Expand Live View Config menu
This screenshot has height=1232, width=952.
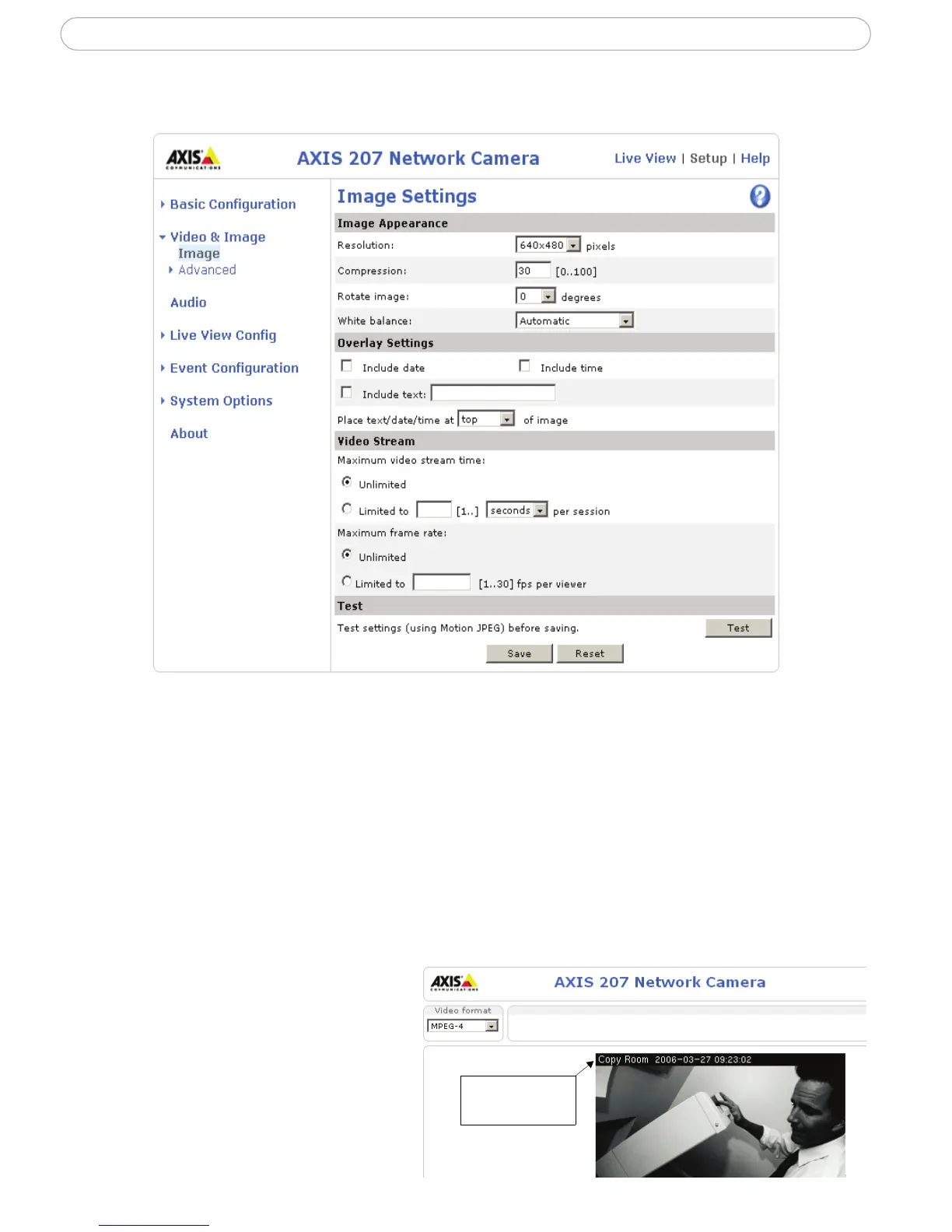point(219,335)
